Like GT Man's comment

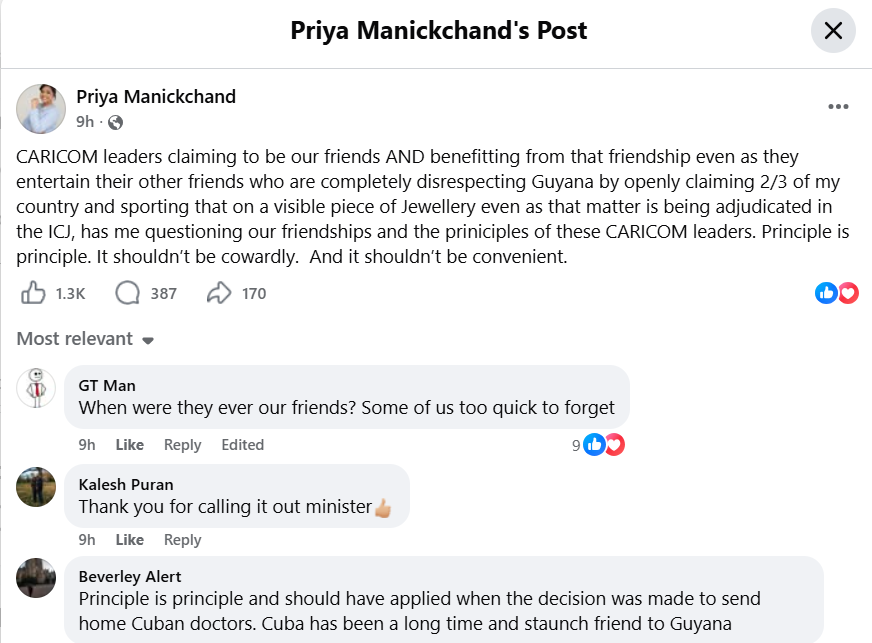129,445
